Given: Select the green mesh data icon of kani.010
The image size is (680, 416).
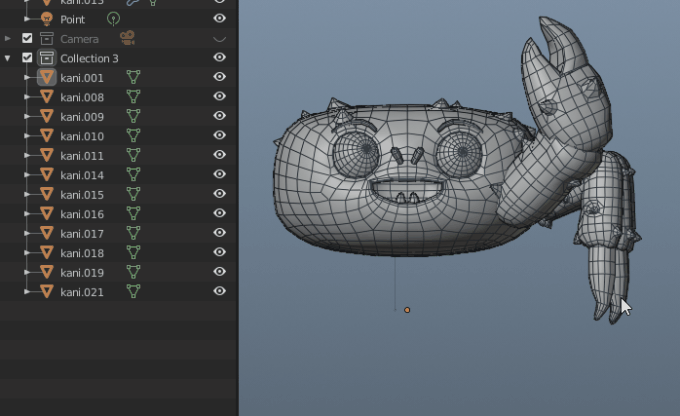Looking at the screenshot, I should 134,136.
